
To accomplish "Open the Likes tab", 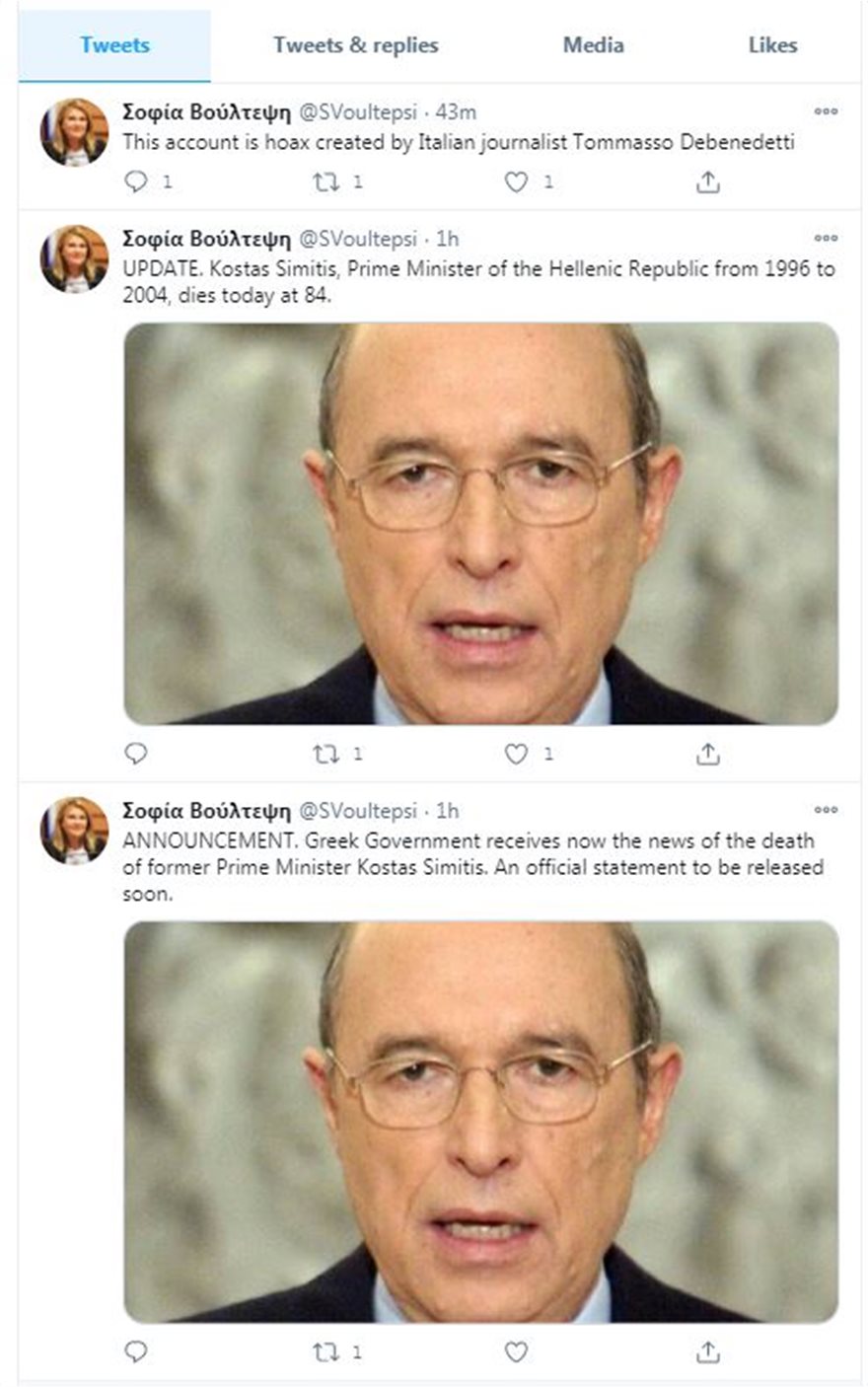I will click(x=772, y=45).
